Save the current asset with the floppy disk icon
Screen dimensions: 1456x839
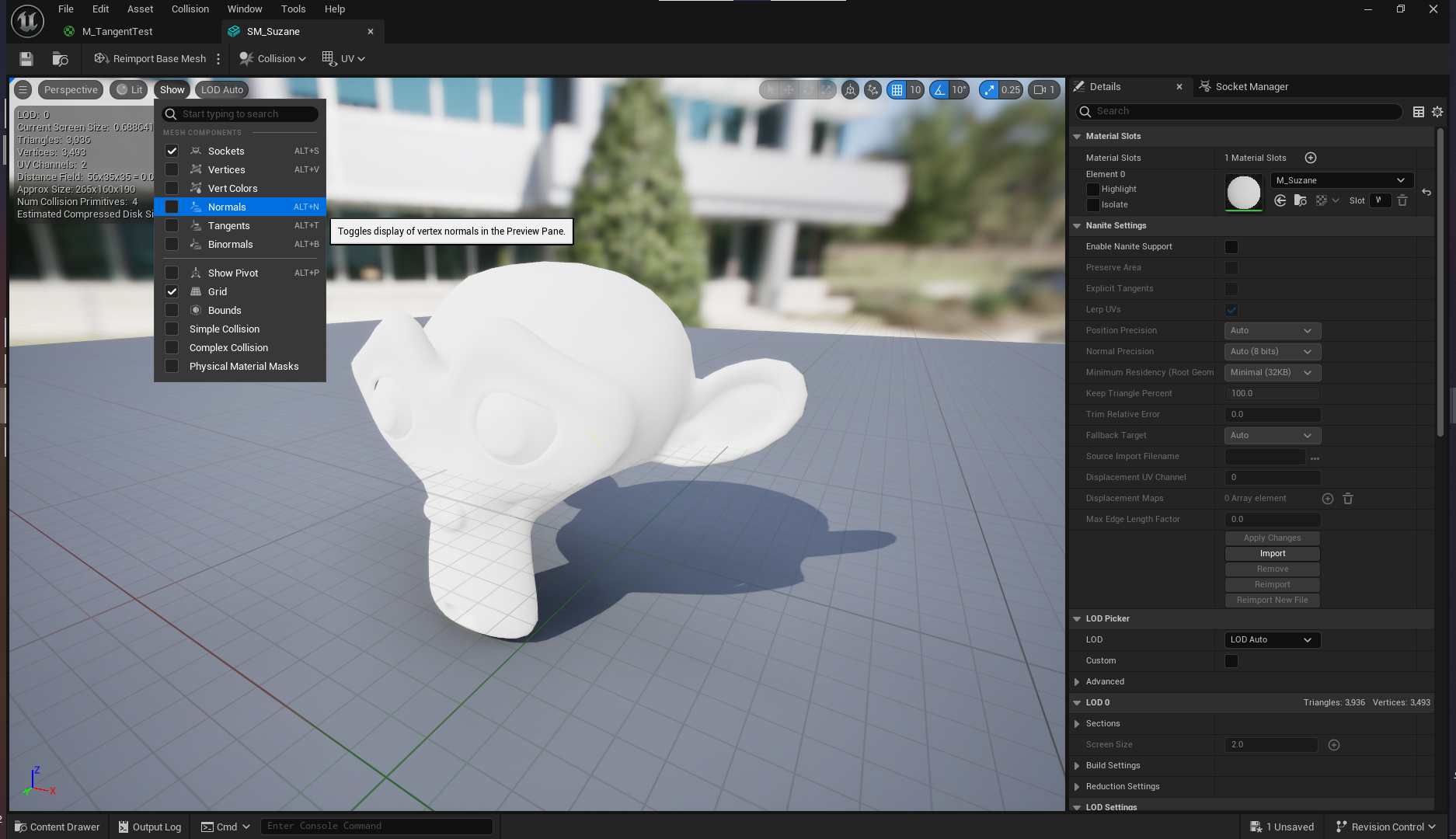point(26,59)
